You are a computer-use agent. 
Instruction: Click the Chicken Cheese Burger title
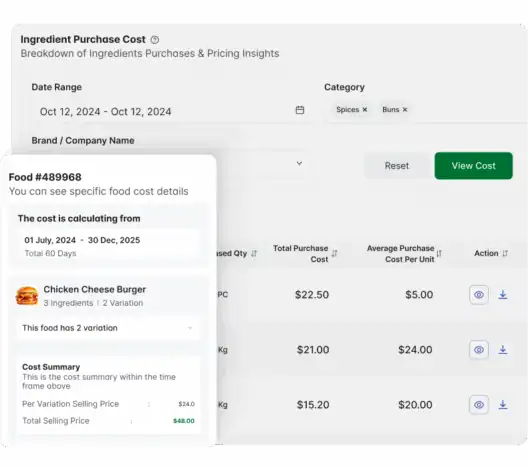(x=95, y=290)
